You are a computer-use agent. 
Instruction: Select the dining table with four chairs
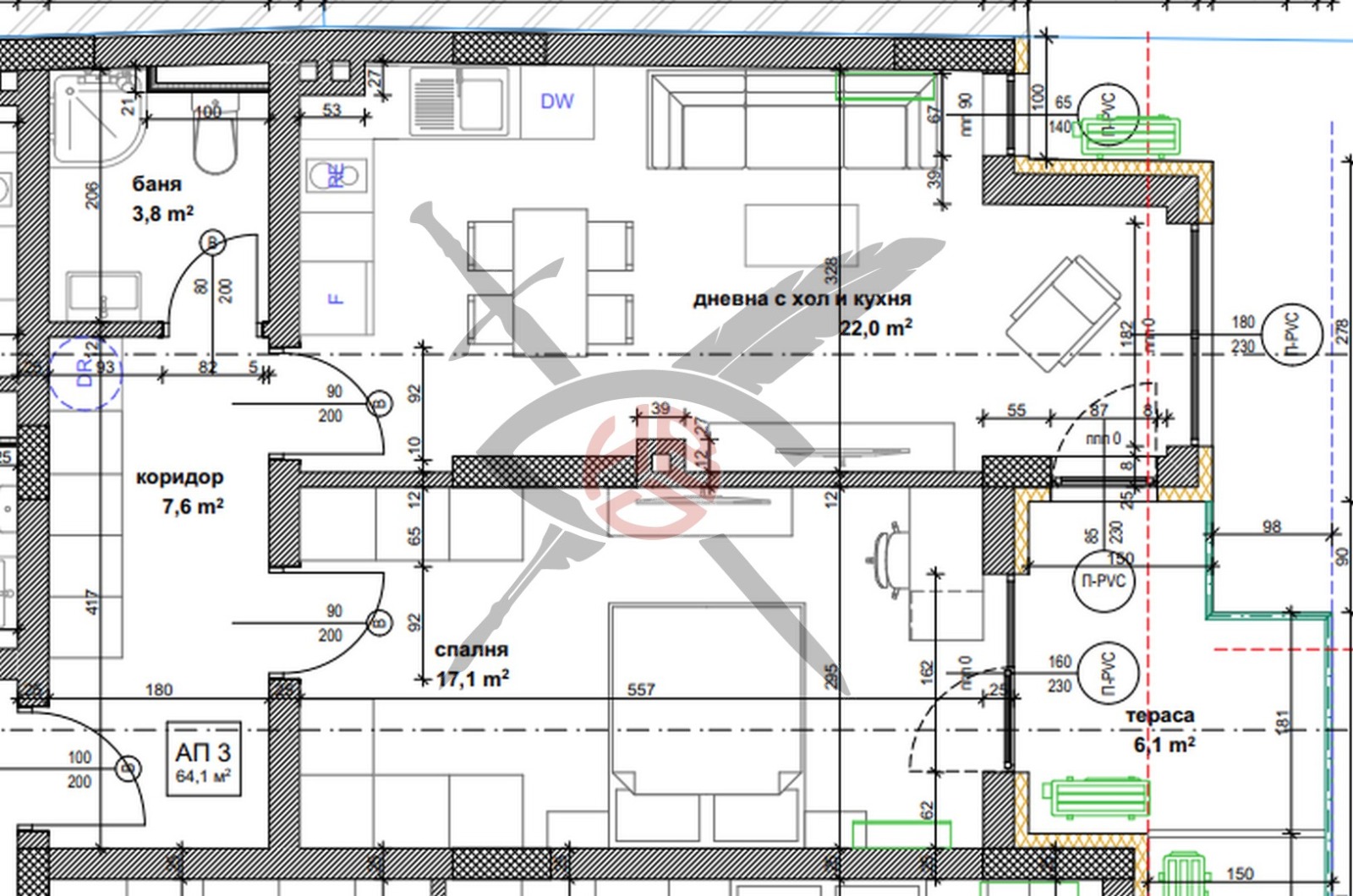click(x=550, y=279)
